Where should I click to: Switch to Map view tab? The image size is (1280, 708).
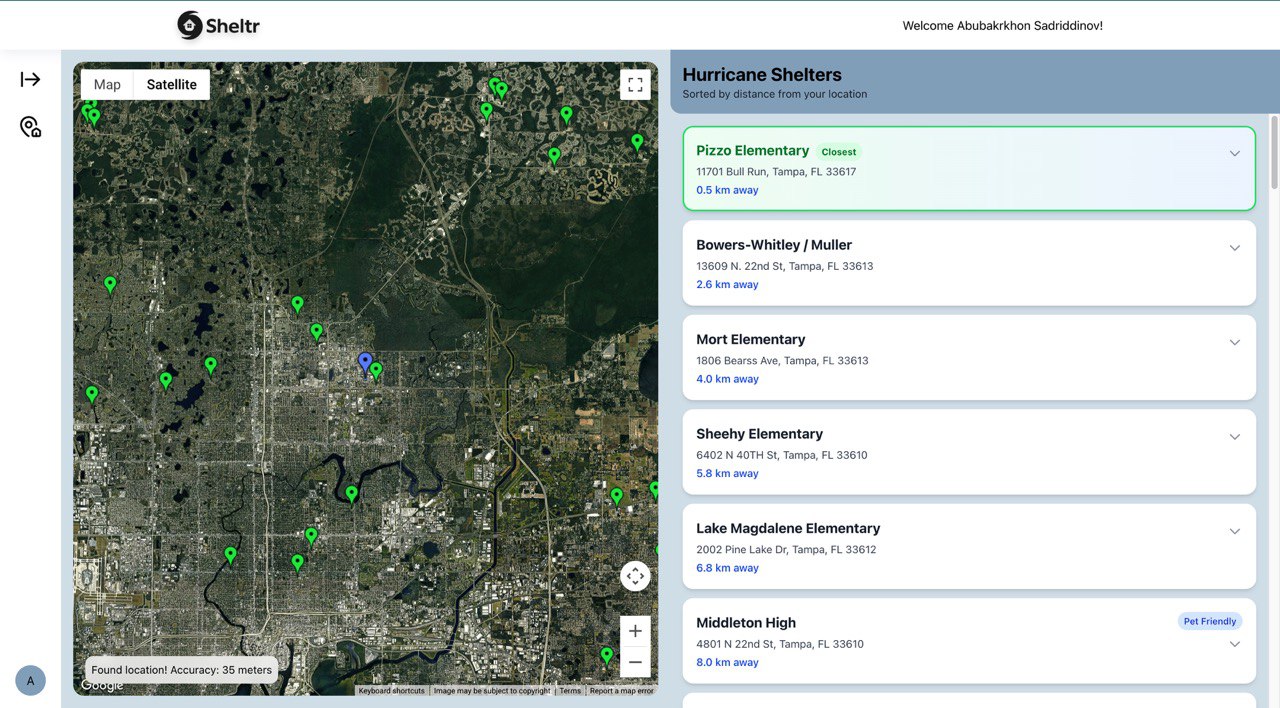[107, 84]
